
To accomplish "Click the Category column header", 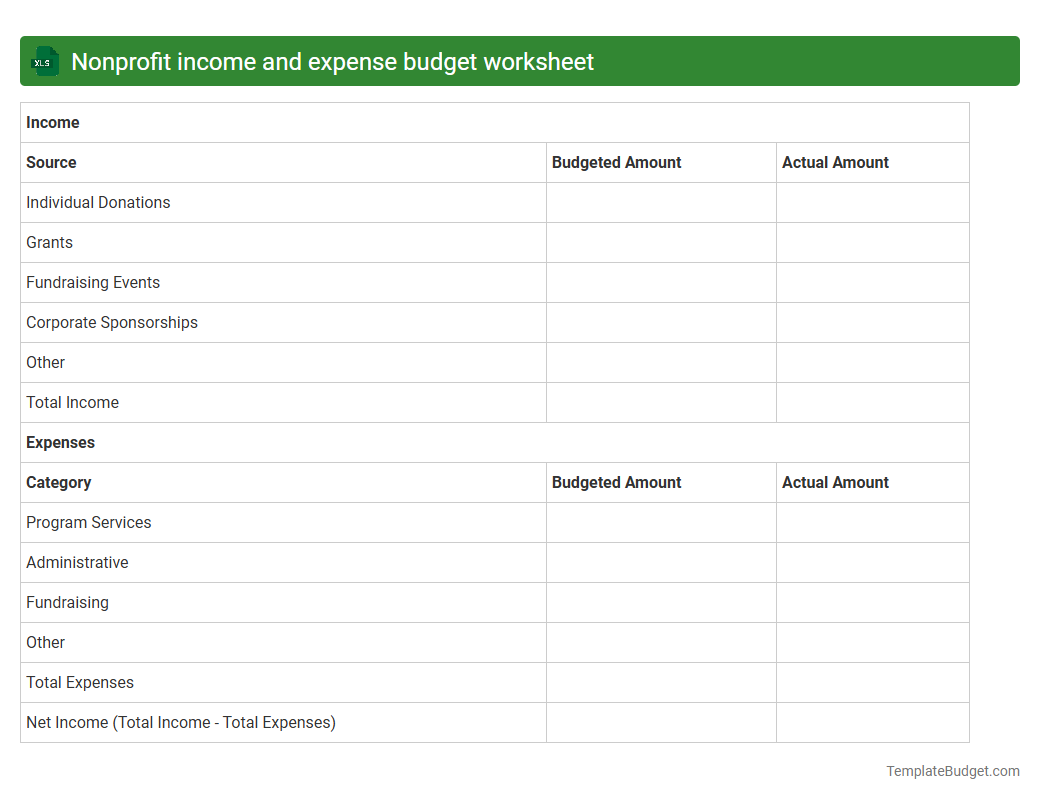I will click(58, 482).
